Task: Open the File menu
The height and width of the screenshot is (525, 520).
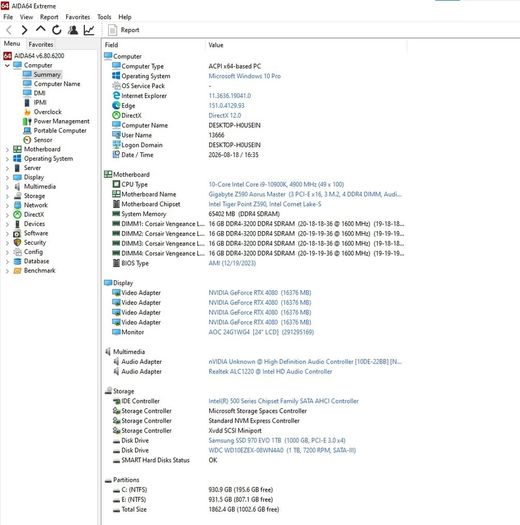Action: pos(8,17)
